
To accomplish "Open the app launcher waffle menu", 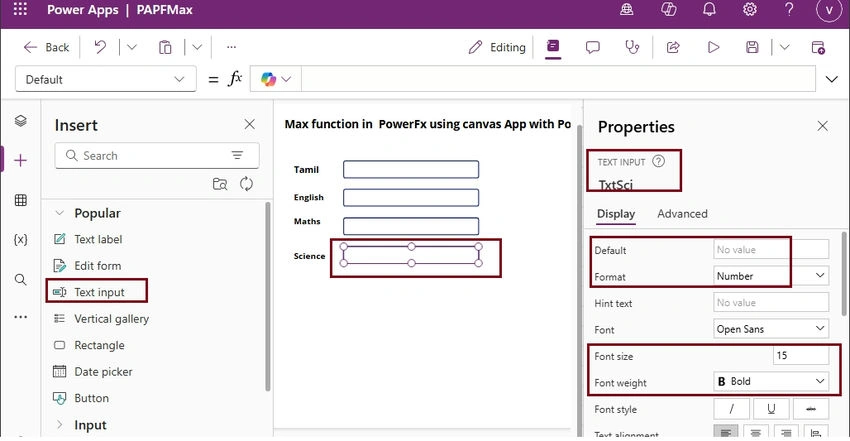I will coord(20,9).
